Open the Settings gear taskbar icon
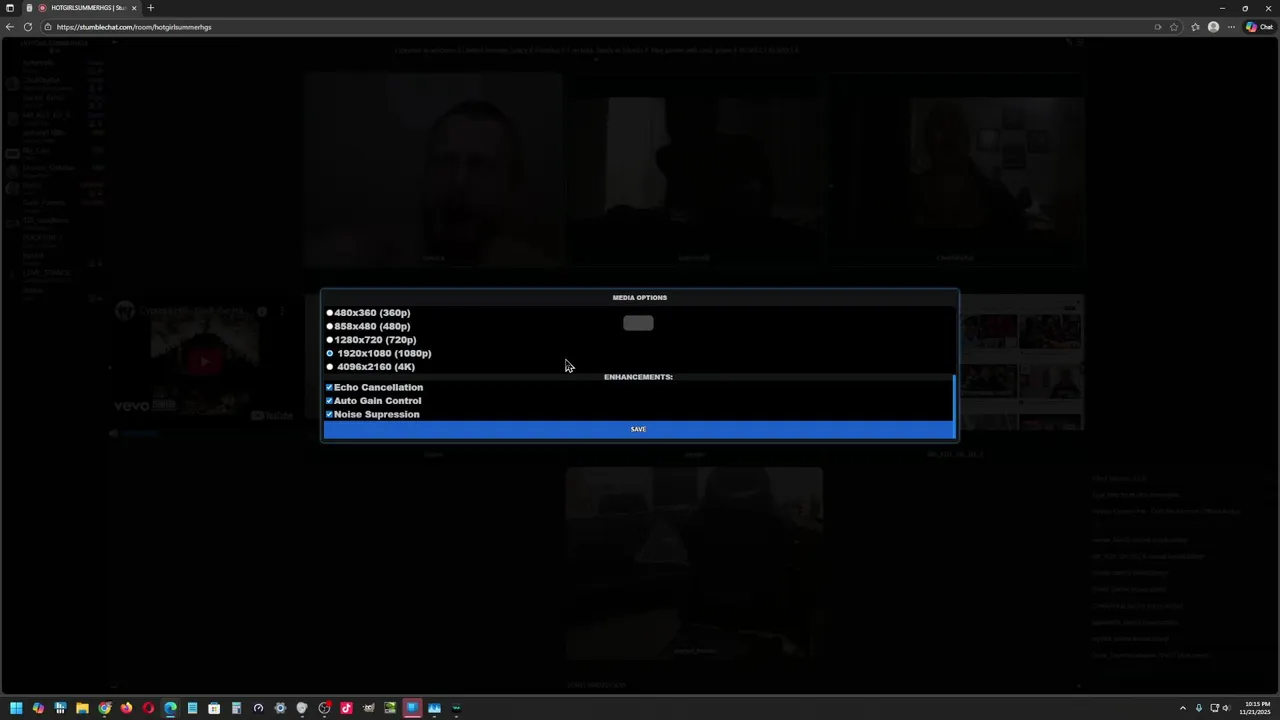1280x720 pixels. pyautogui.click(x=280, y=708)
